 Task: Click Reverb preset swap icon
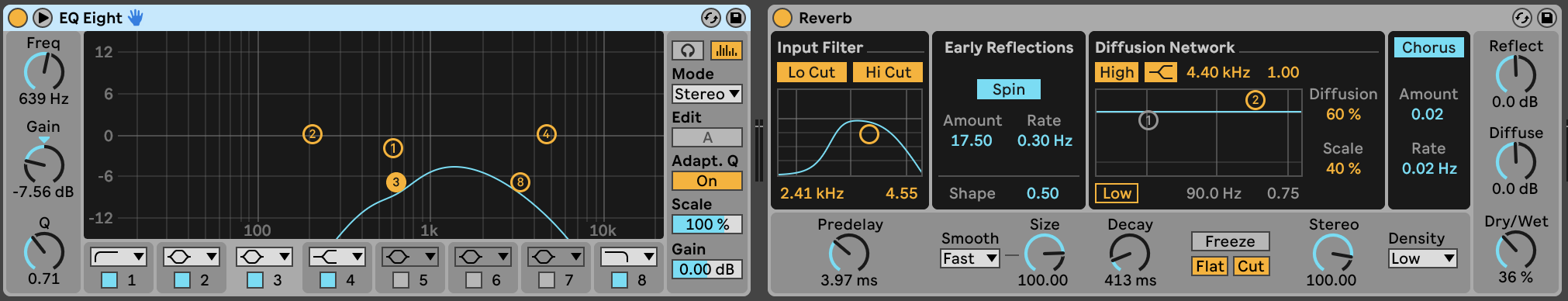point(1522,17)
